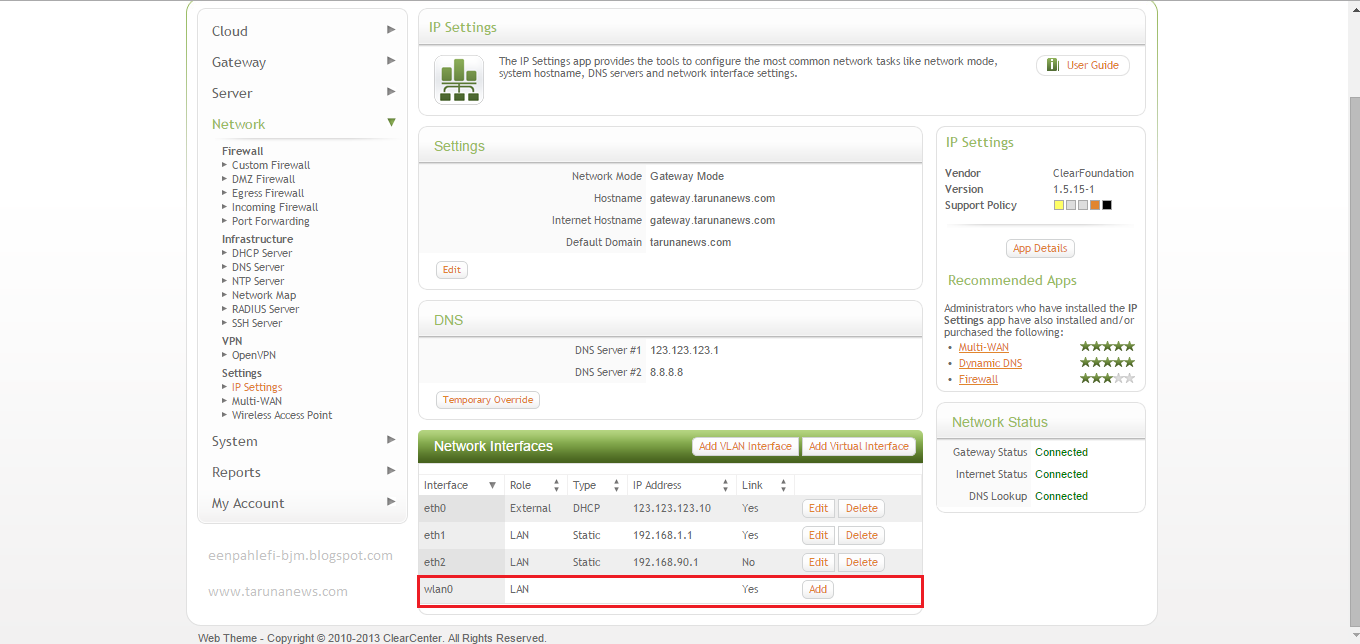Sort the Type column using its arrows
Image resolution: width=1360 pixels, height=644 pixels.
click(x=615, y=485)
